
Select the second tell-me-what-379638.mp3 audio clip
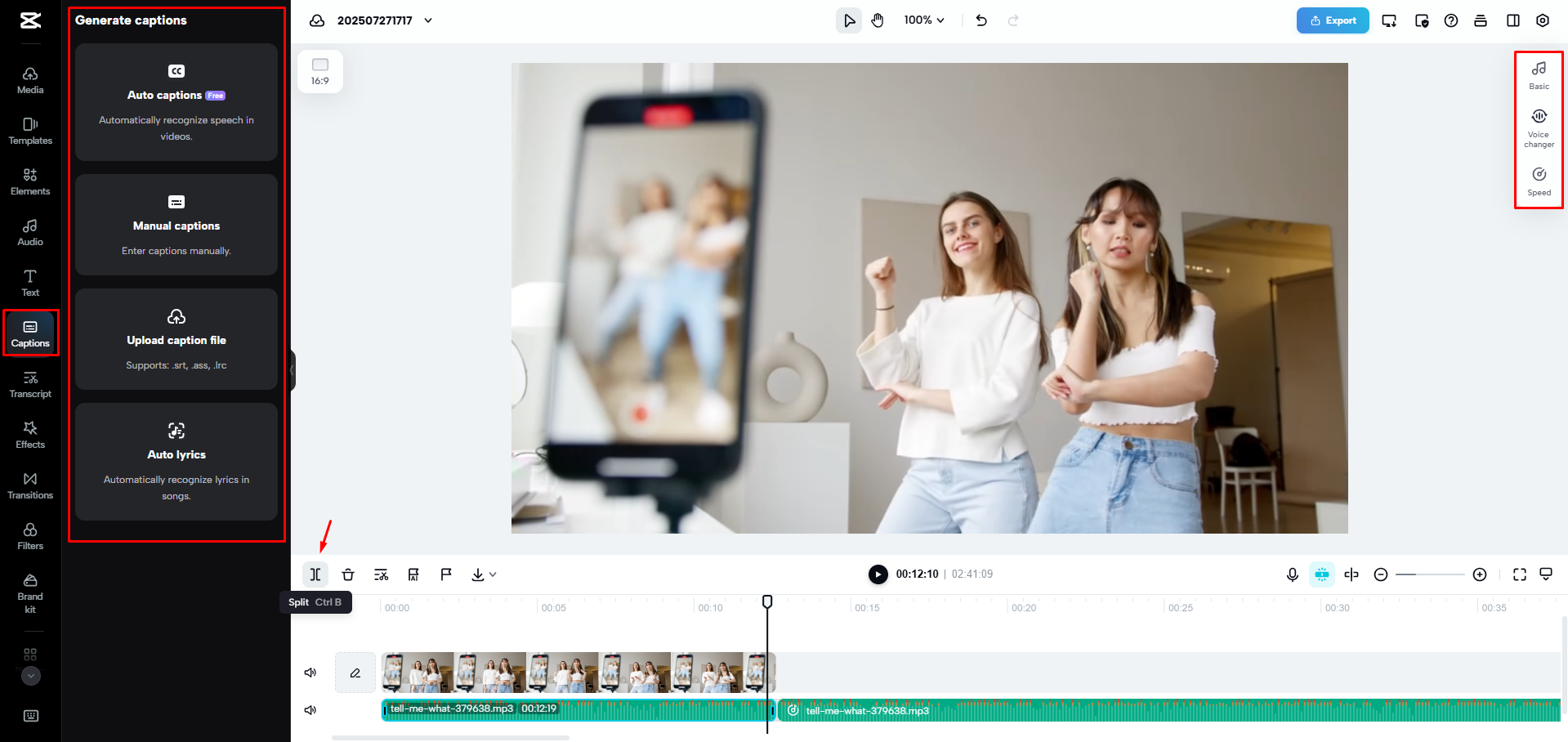tap(1169, 710)
